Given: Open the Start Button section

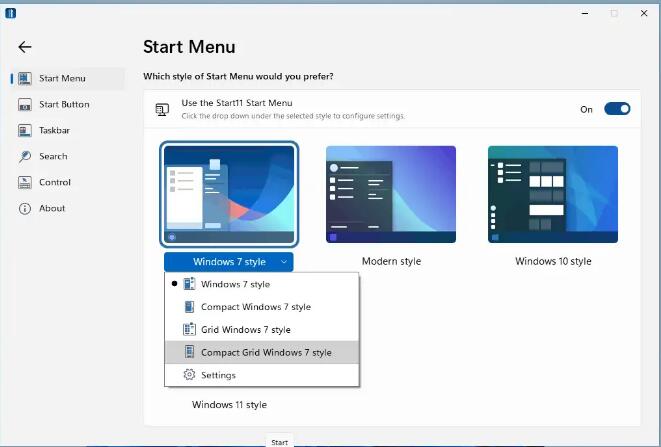Looking at the screenshot, I should [68, 105].
